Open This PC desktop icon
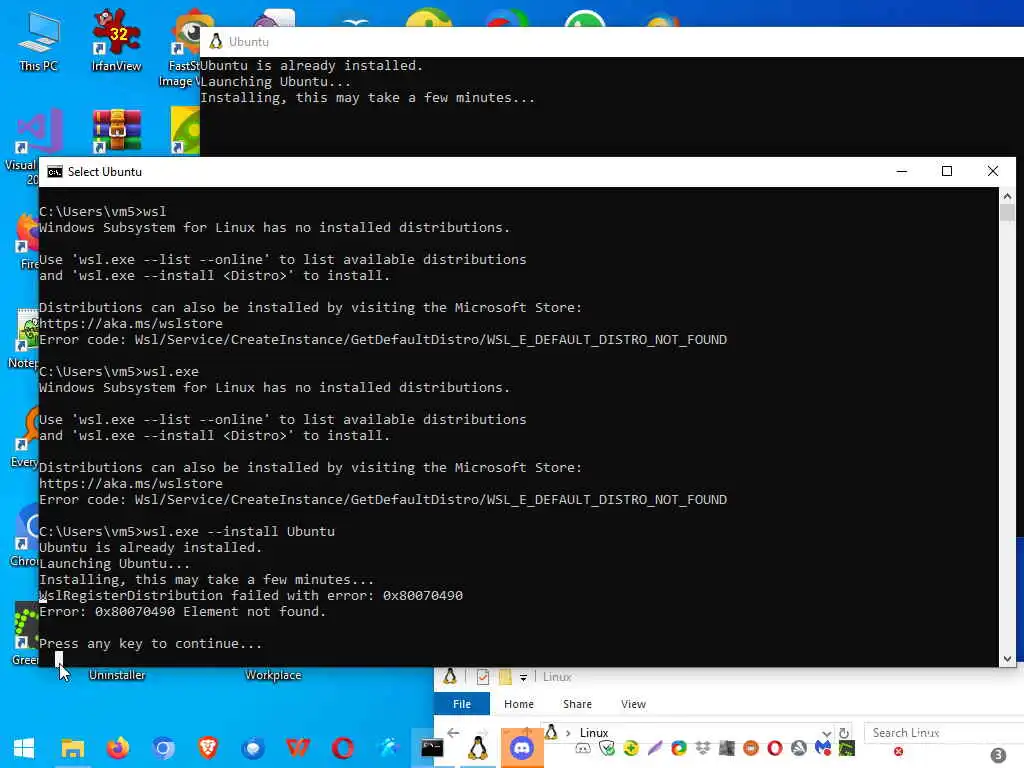 (38, 40)
